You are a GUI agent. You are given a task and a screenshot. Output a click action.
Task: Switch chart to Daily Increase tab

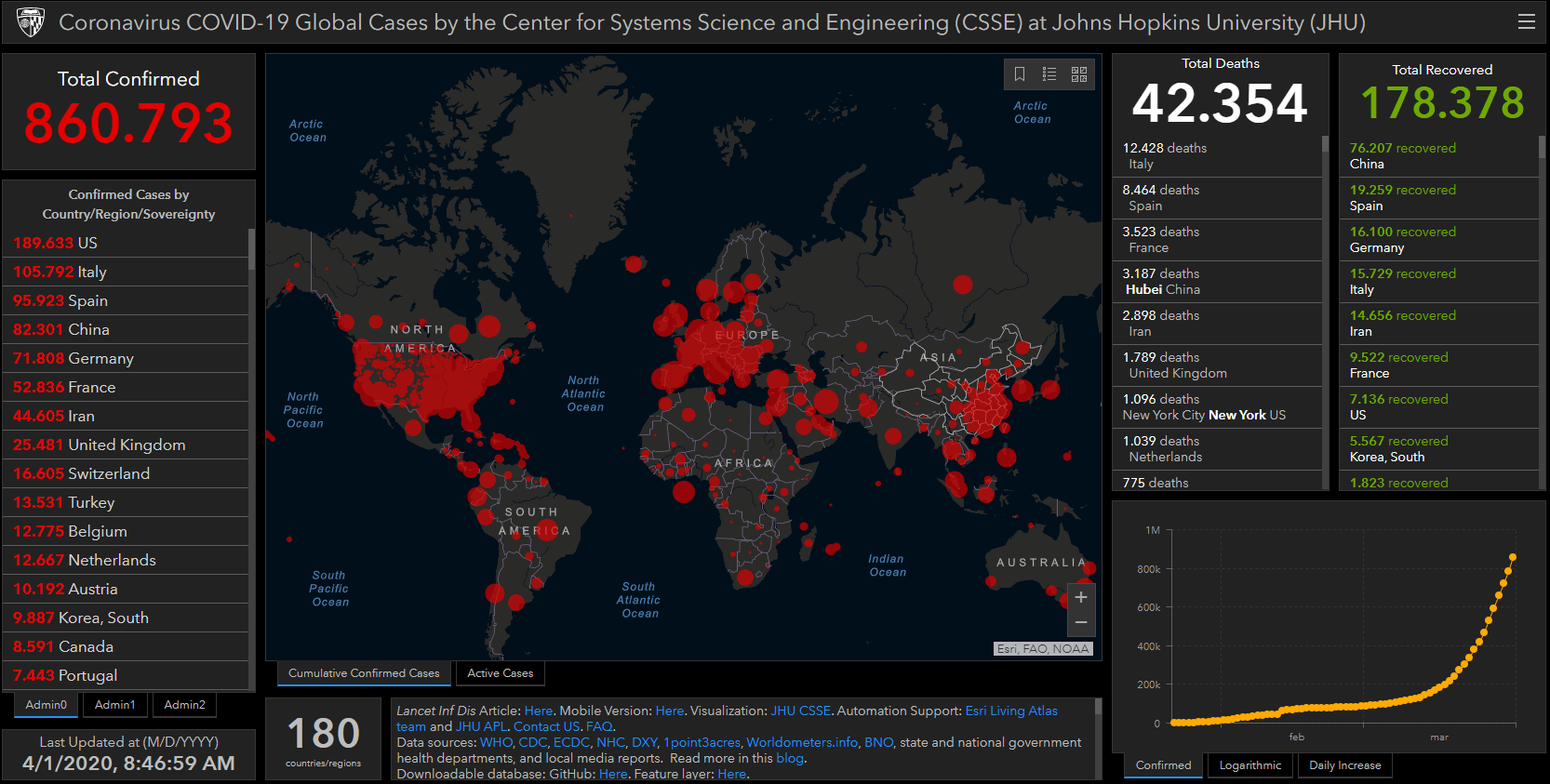[1344, 765]
